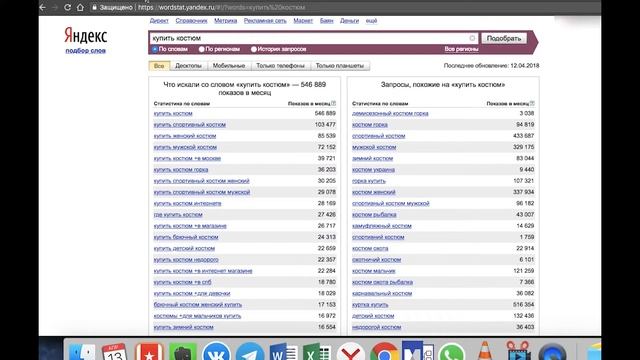The image size is (640, 360).
Task: Open Calendar from the dock
Action: [115, 352]
